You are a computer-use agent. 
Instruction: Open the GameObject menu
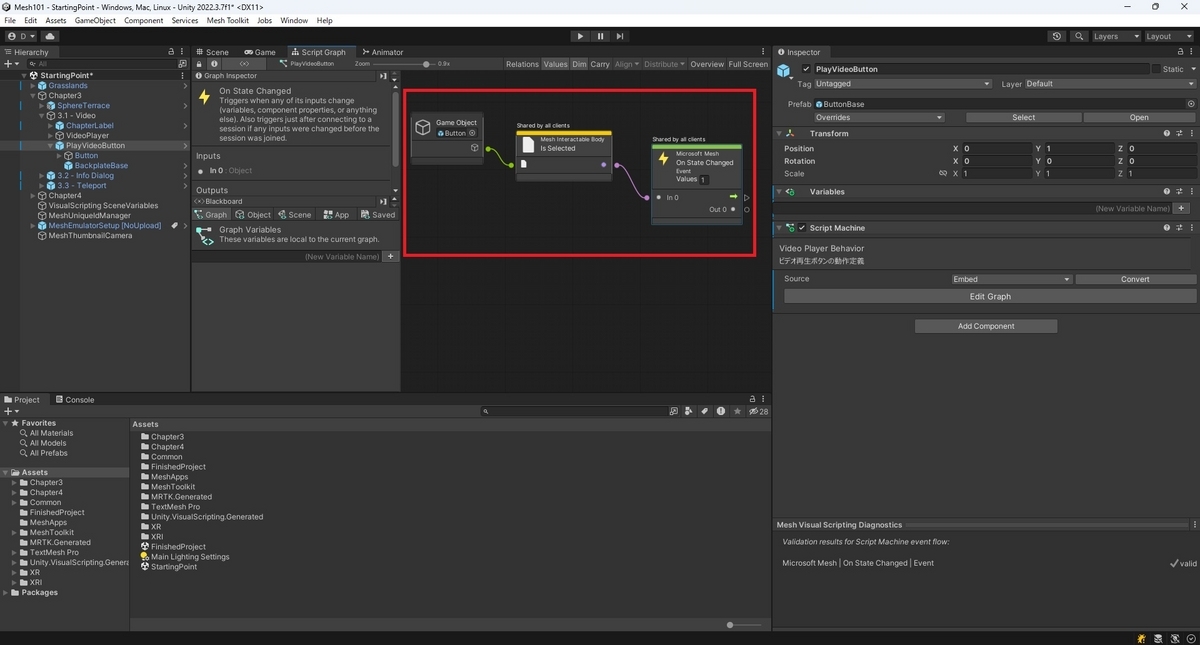95,20
